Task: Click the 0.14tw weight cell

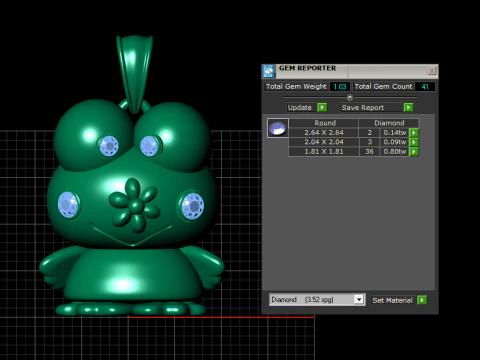Action: 395,133
